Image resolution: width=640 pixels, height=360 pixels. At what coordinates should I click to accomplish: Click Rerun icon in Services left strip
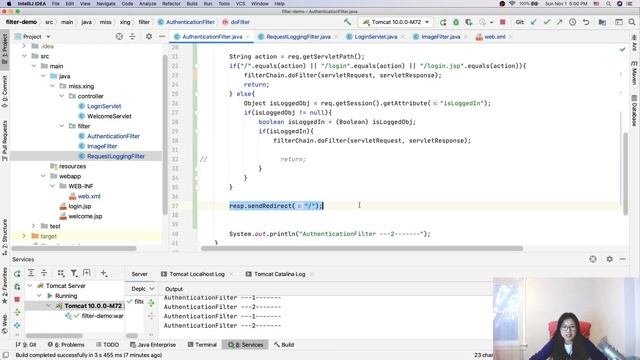tap(17, 273)
